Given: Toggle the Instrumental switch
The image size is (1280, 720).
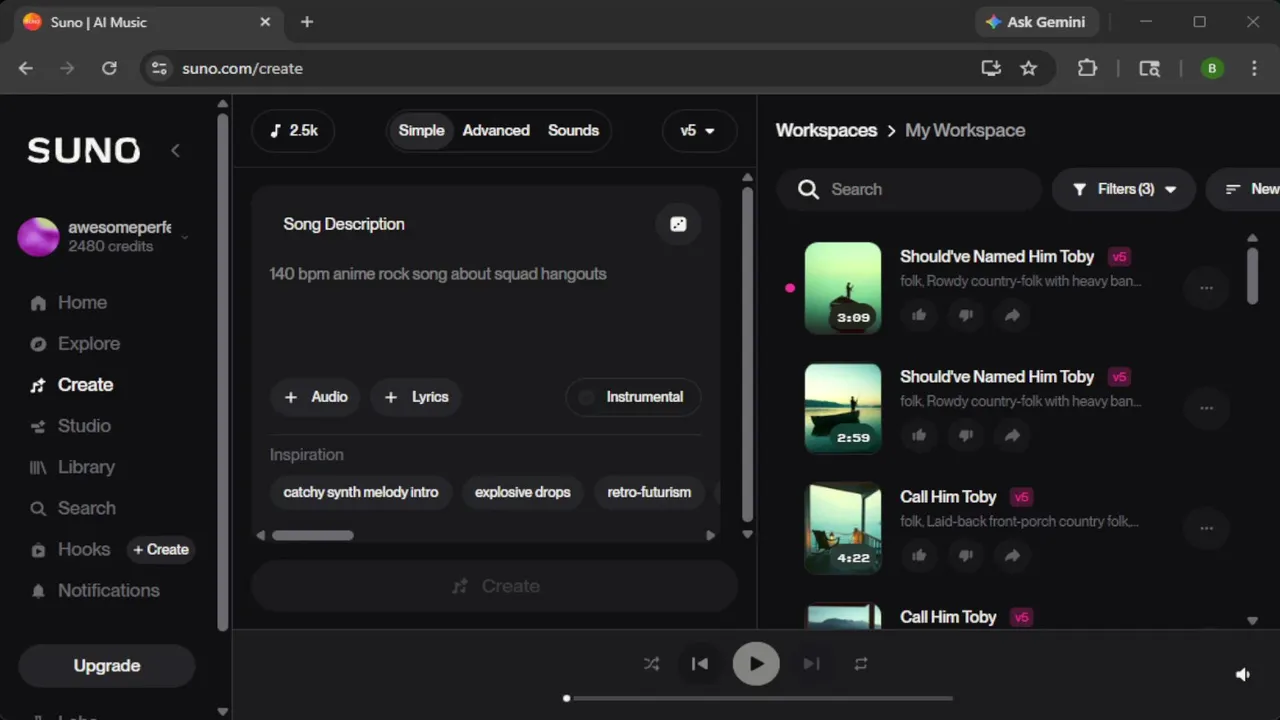Looking at the screenshot, I should (633, 397).
